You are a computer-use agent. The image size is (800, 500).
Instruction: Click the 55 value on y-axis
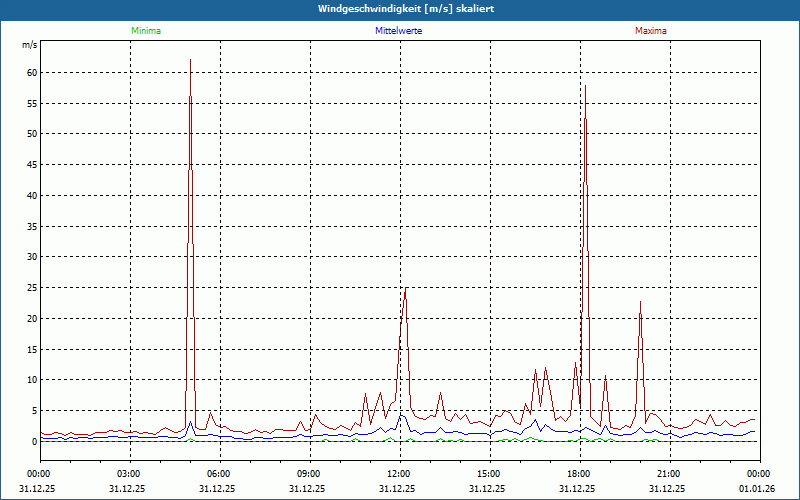[33, 104]
